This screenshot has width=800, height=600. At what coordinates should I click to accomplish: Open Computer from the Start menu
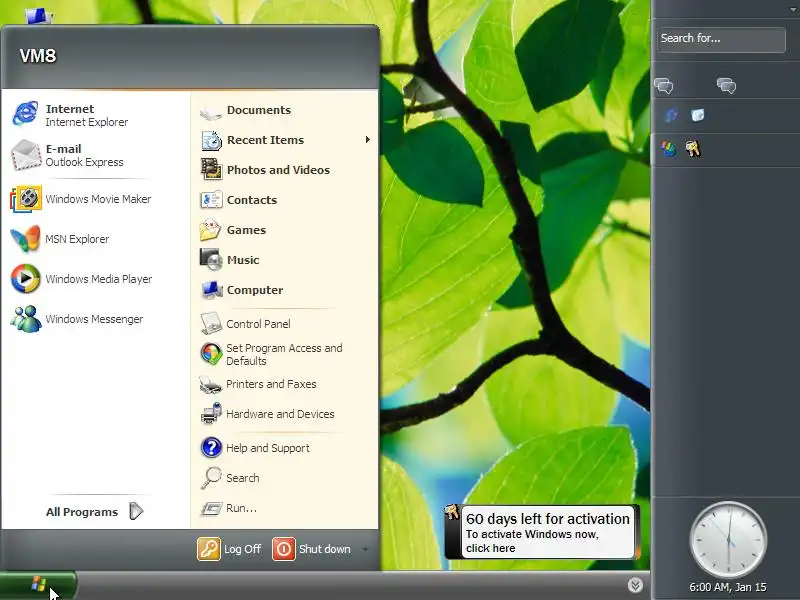point(242,290)
